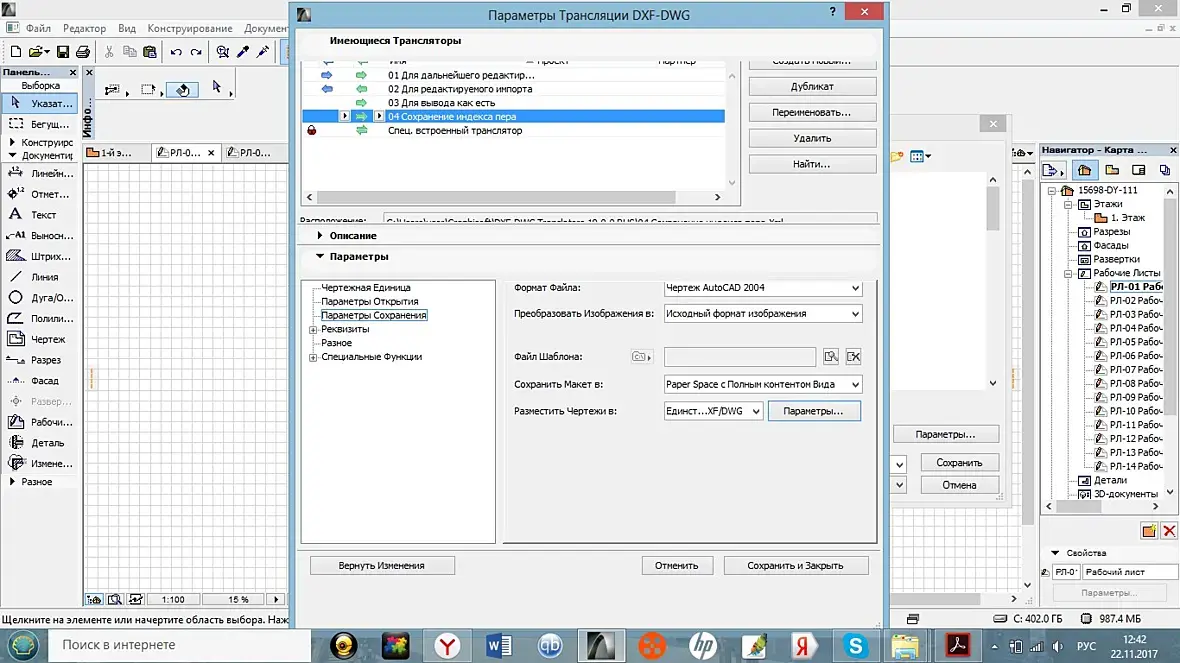Open Word from the taskbar
This screenshot has height=663, width=1180.
point(498,645)
